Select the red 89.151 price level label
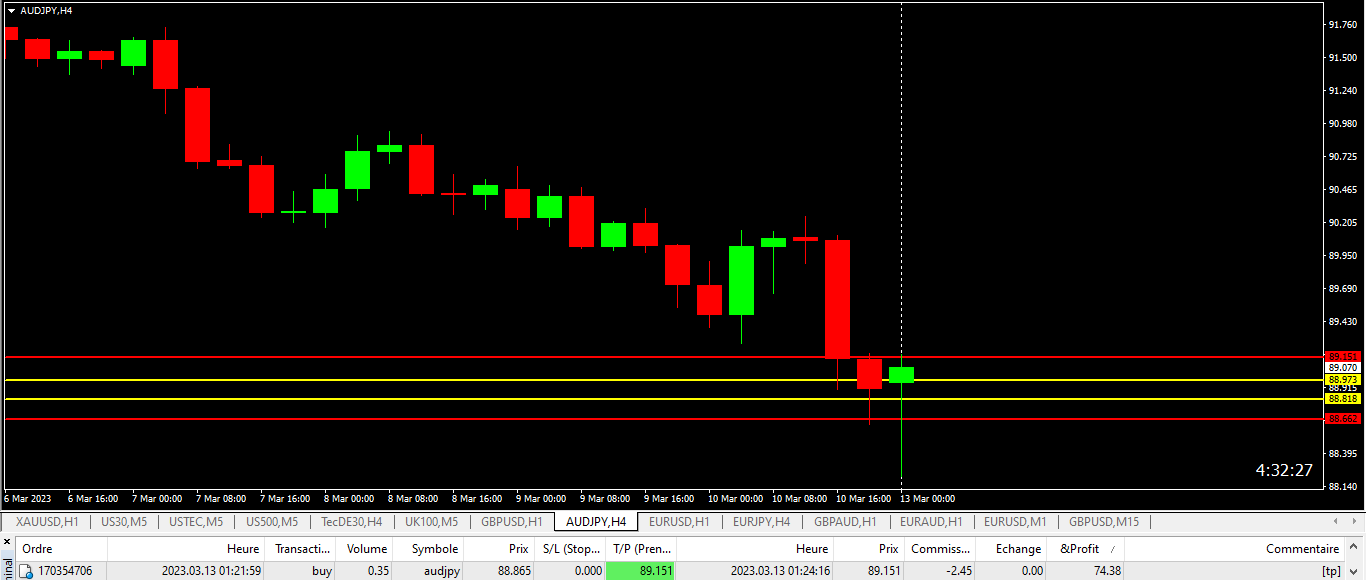 (1342, 356)
